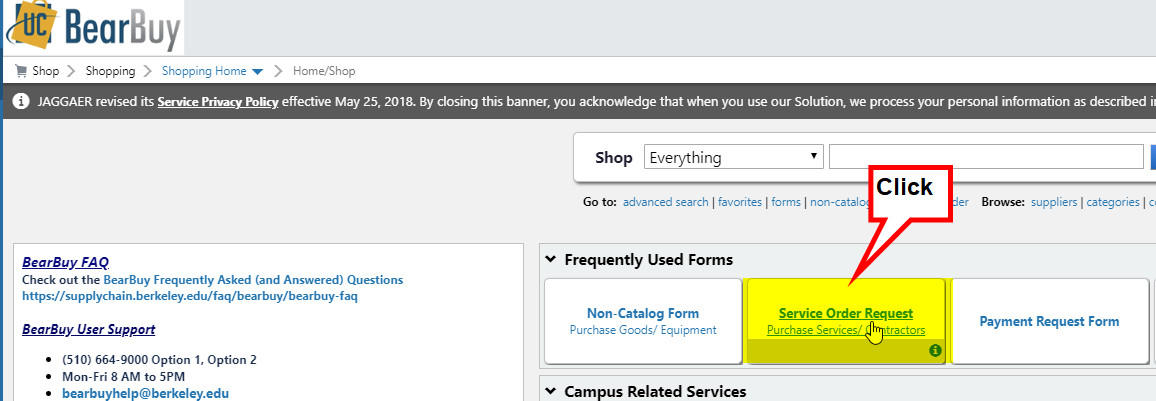Click green info icon on Service Order card

point(935,351)
